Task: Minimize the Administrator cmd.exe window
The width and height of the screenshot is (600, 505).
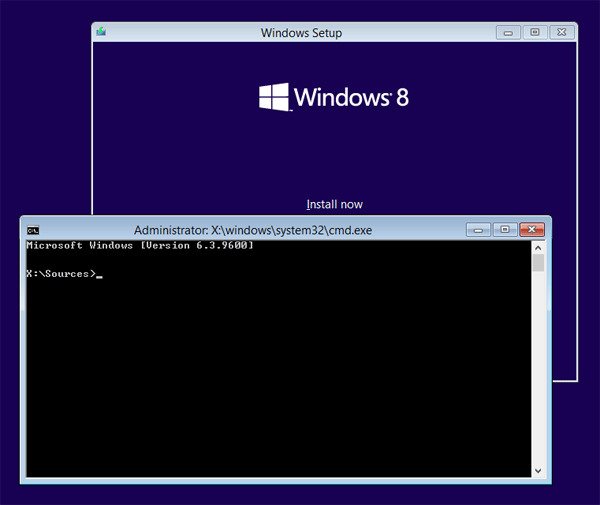Action: pos(479,229)
